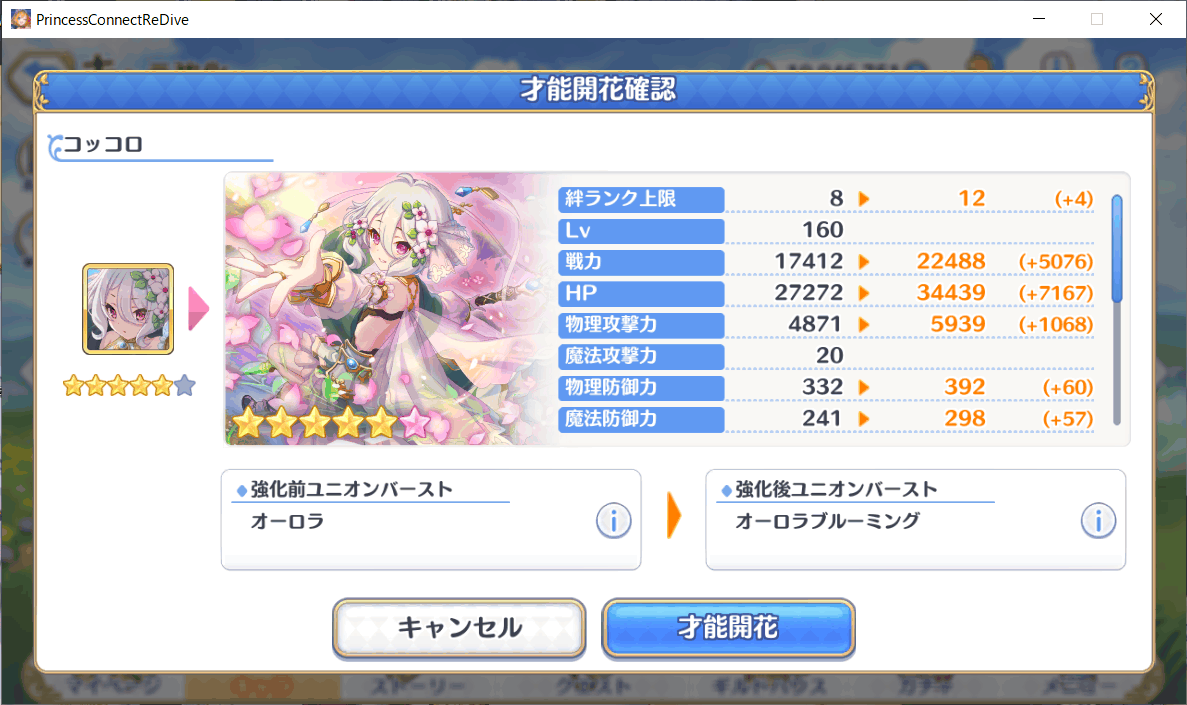1187x705 pixels.
Task: Click the pink arrow beside the portrait
Action: point(198,308)
